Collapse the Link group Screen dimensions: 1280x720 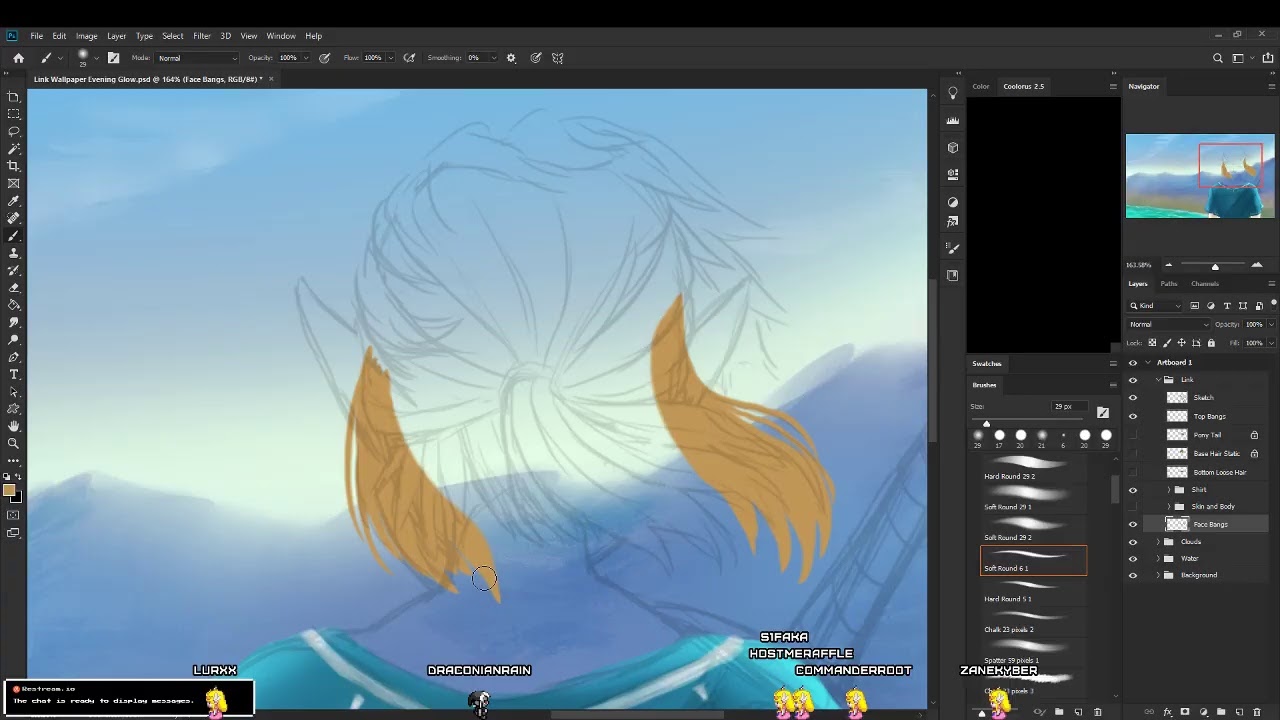[x=1157, y=380]
